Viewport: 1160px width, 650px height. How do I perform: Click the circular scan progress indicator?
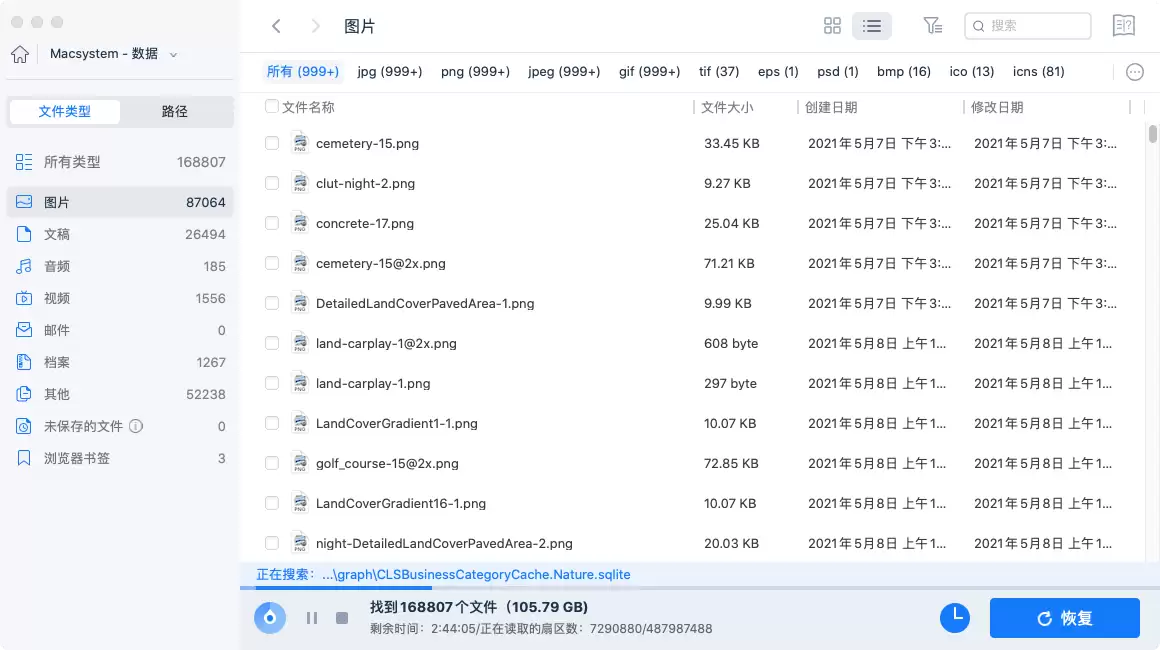tap(269, 617)
